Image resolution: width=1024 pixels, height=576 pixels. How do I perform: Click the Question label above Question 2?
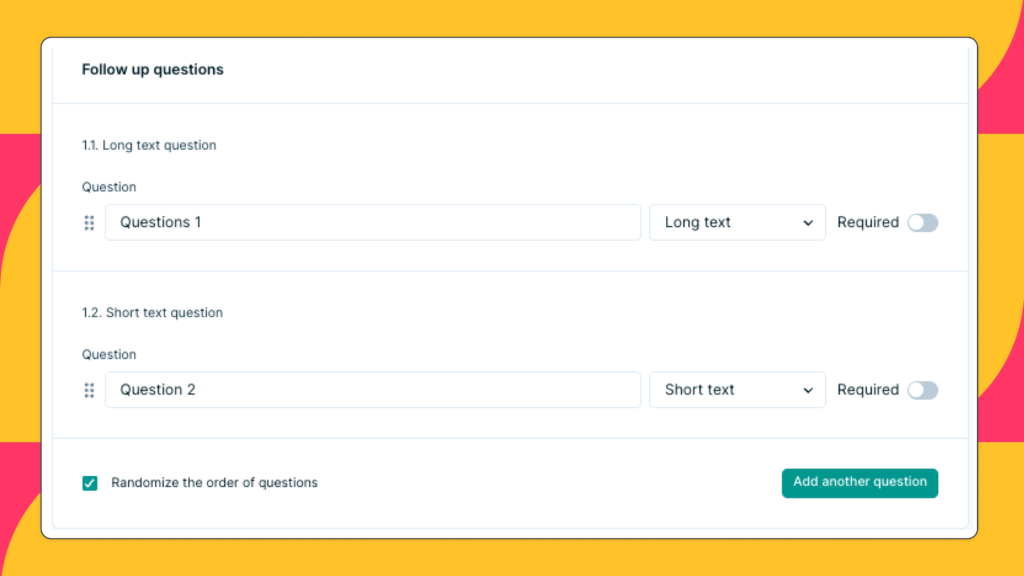pos(109,354)
